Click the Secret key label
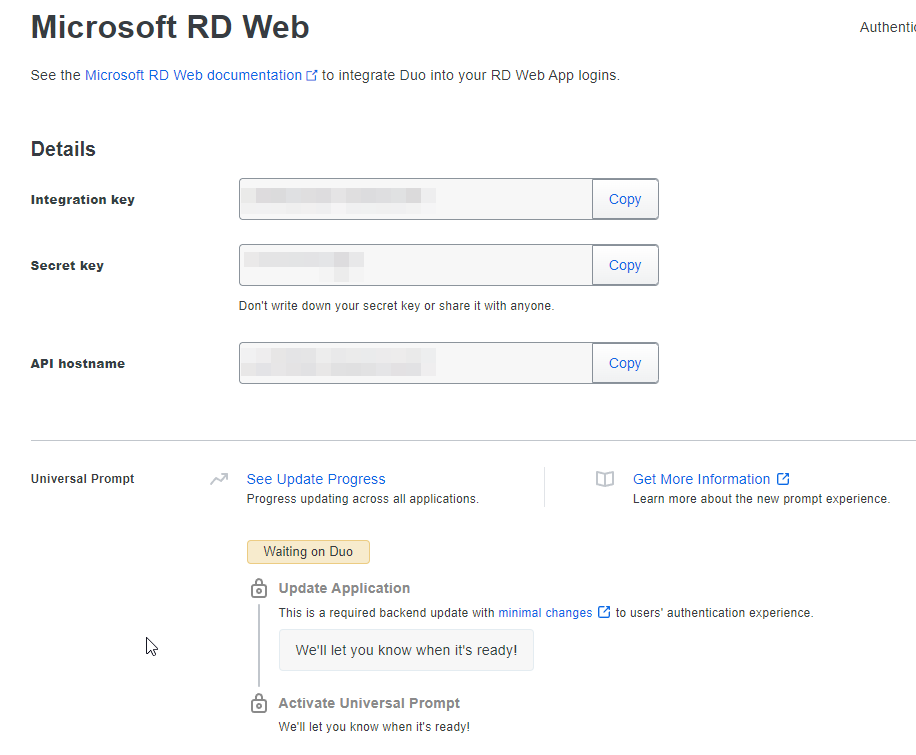 (x=67, y=266)
